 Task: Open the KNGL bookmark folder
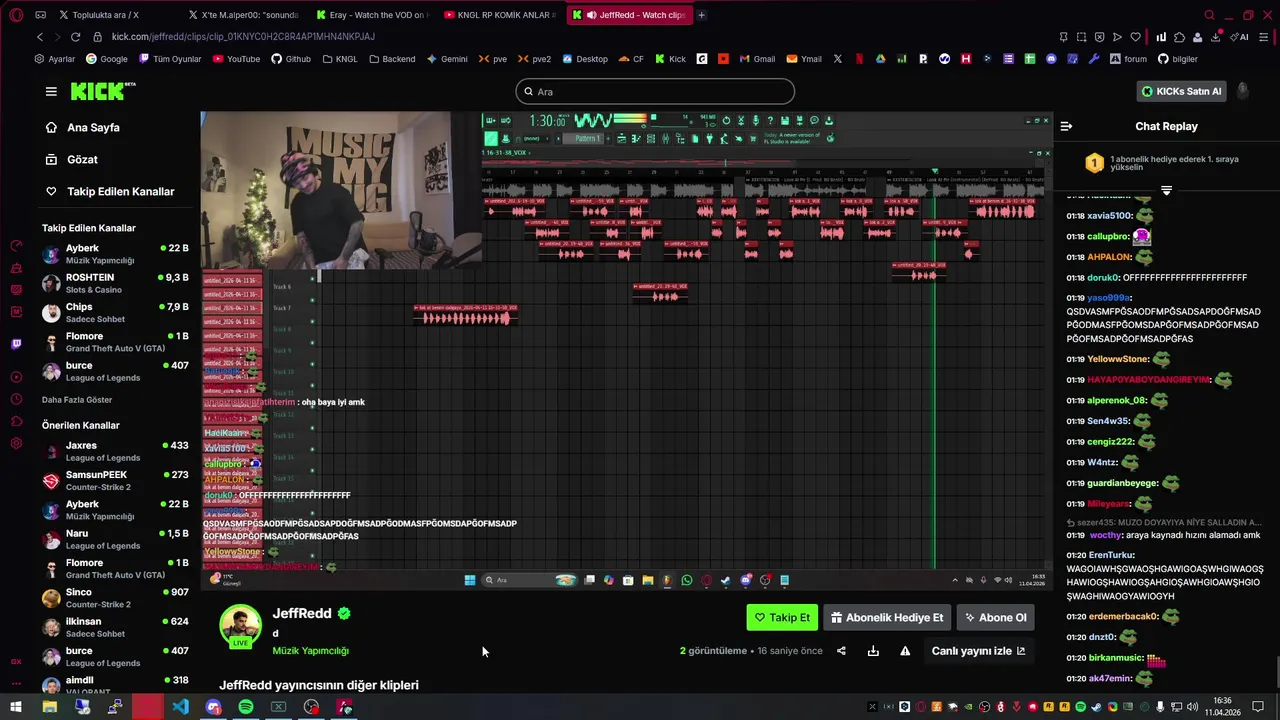(x=340, y=59)
